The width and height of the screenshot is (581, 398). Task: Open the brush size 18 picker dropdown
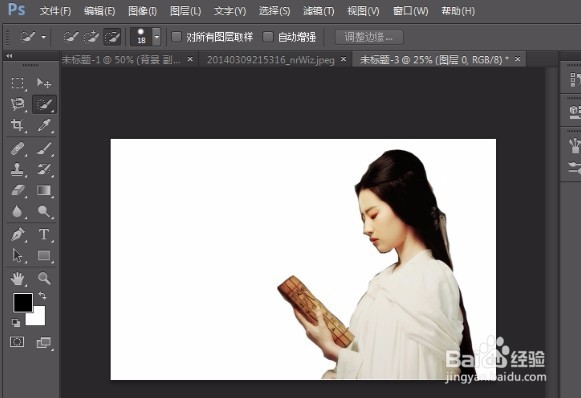click(x=156, y=37)
